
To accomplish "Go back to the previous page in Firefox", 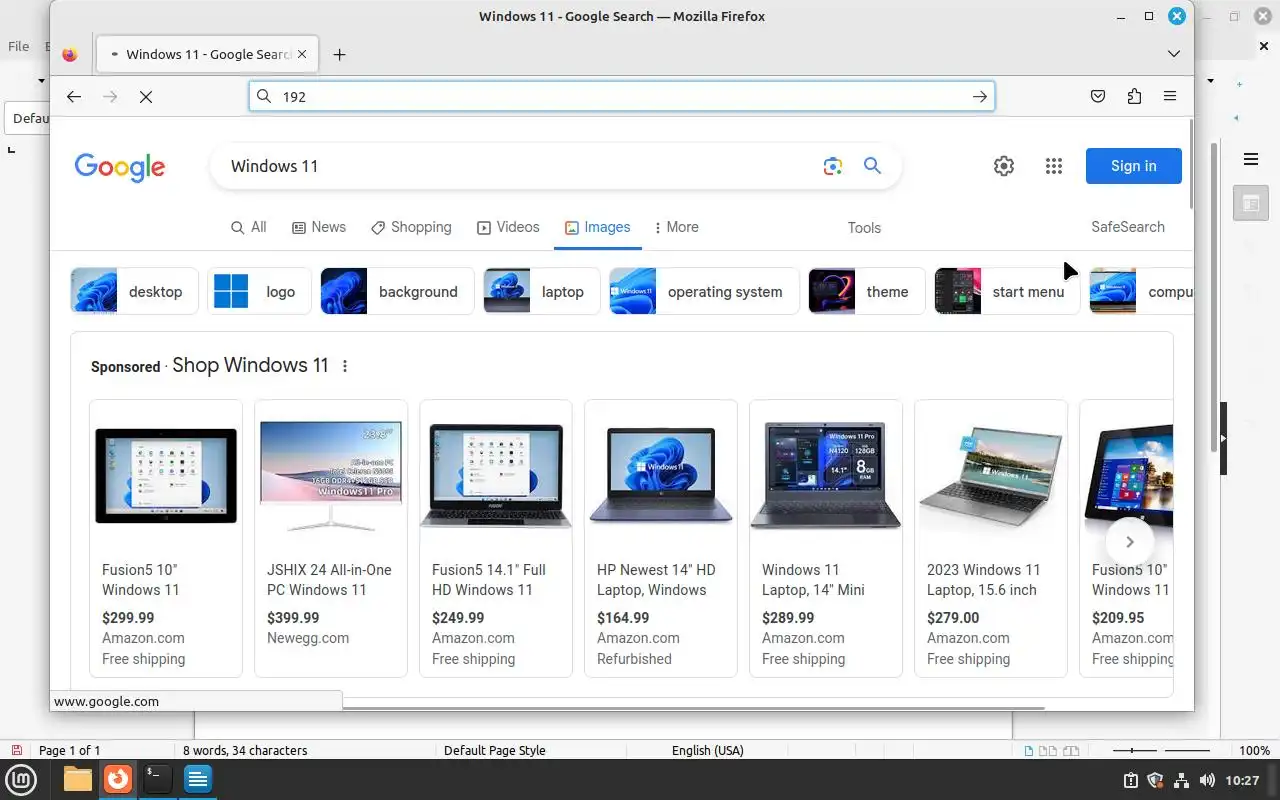I will 73,96.
